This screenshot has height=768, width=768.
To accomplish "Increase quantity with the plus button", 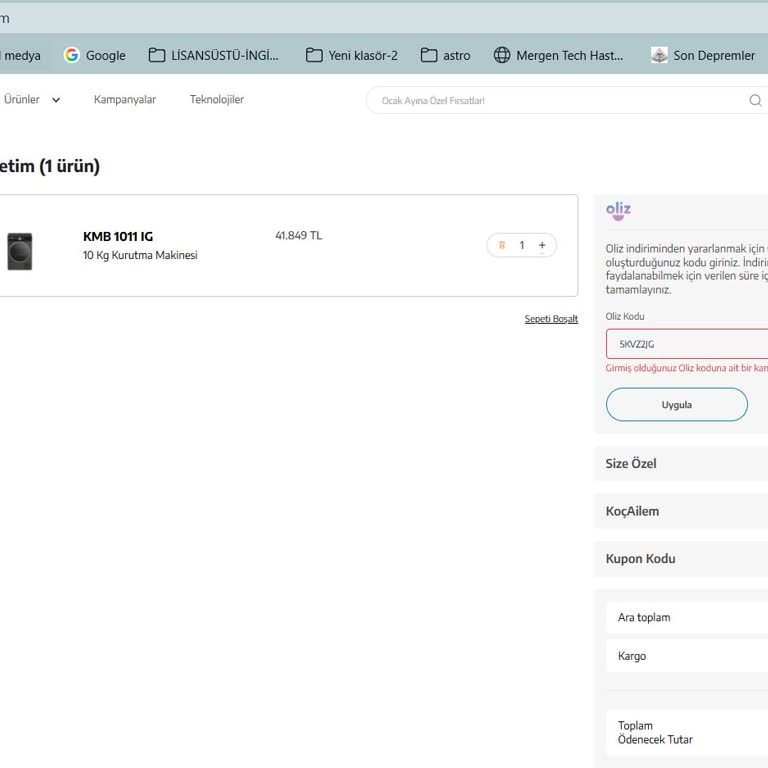I will [x=542, y=245].
